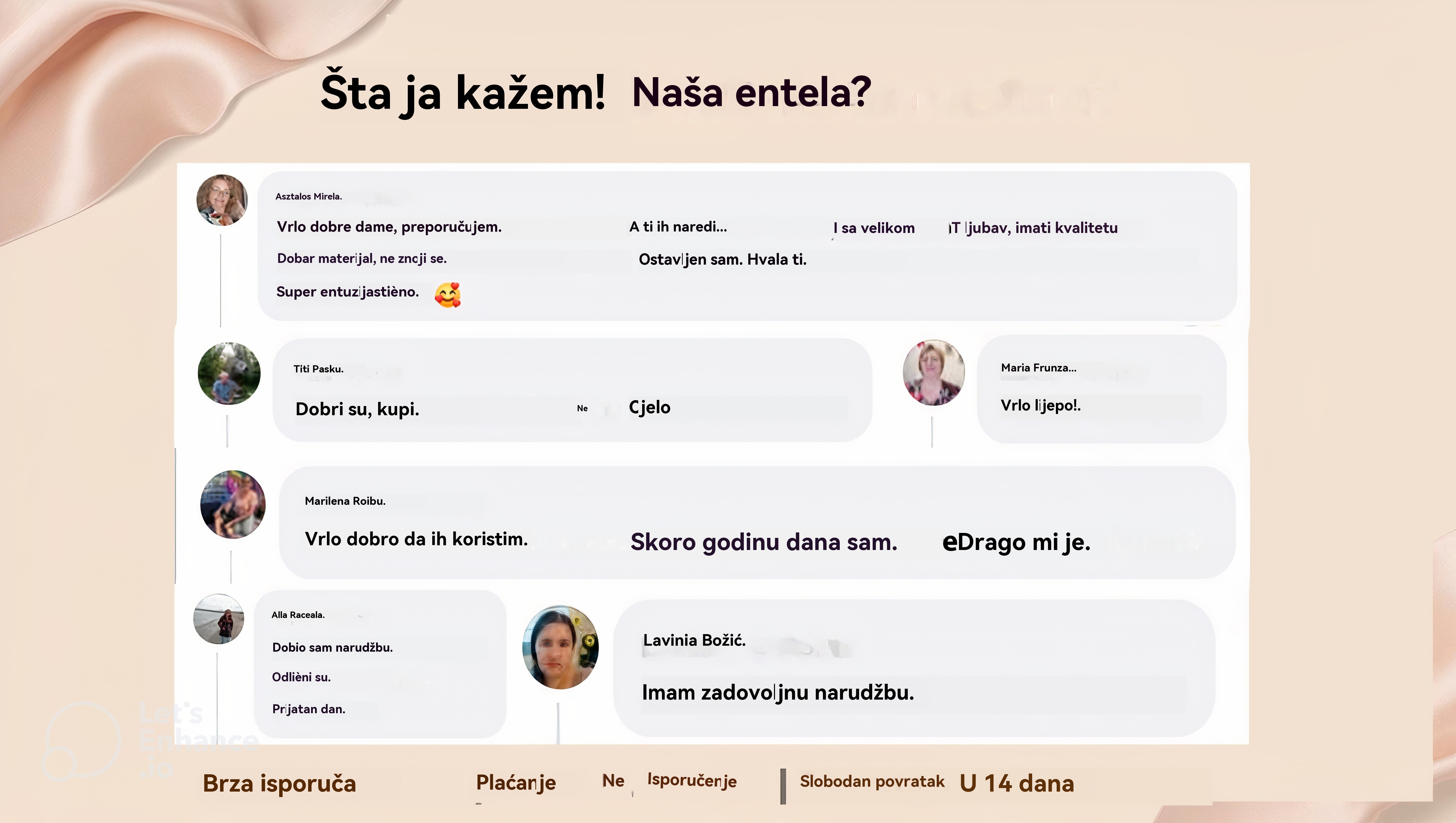The image size is (1456, 823).
Task: Click the name 'Asztalos Mirela.'
Action: tap(309, 196)
